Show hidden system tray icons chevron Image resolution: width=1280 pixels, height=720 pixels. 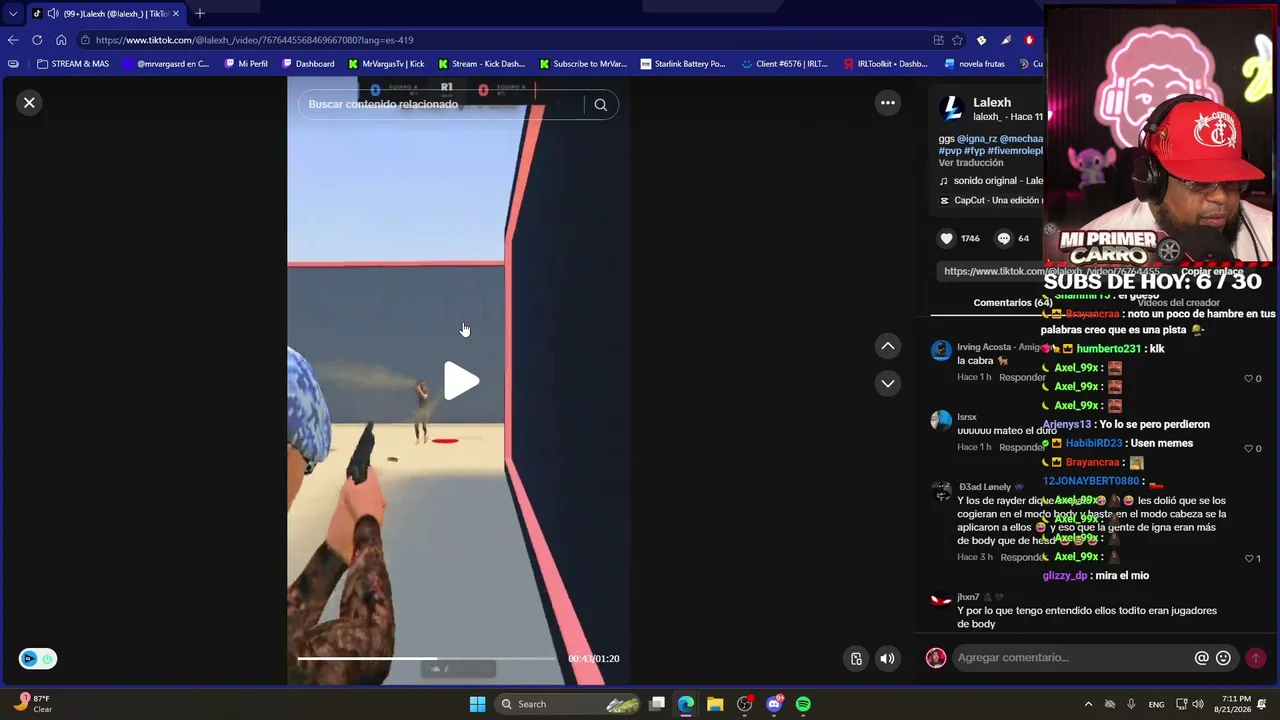coord(1088,704)
